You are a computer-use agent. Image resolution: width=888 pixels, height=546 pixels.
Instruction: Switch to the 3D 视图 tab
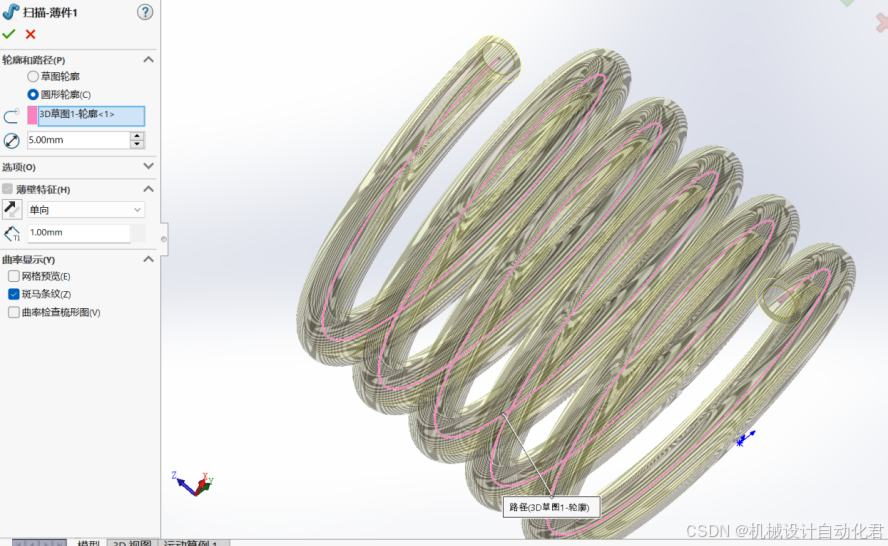tap(132, 543)
